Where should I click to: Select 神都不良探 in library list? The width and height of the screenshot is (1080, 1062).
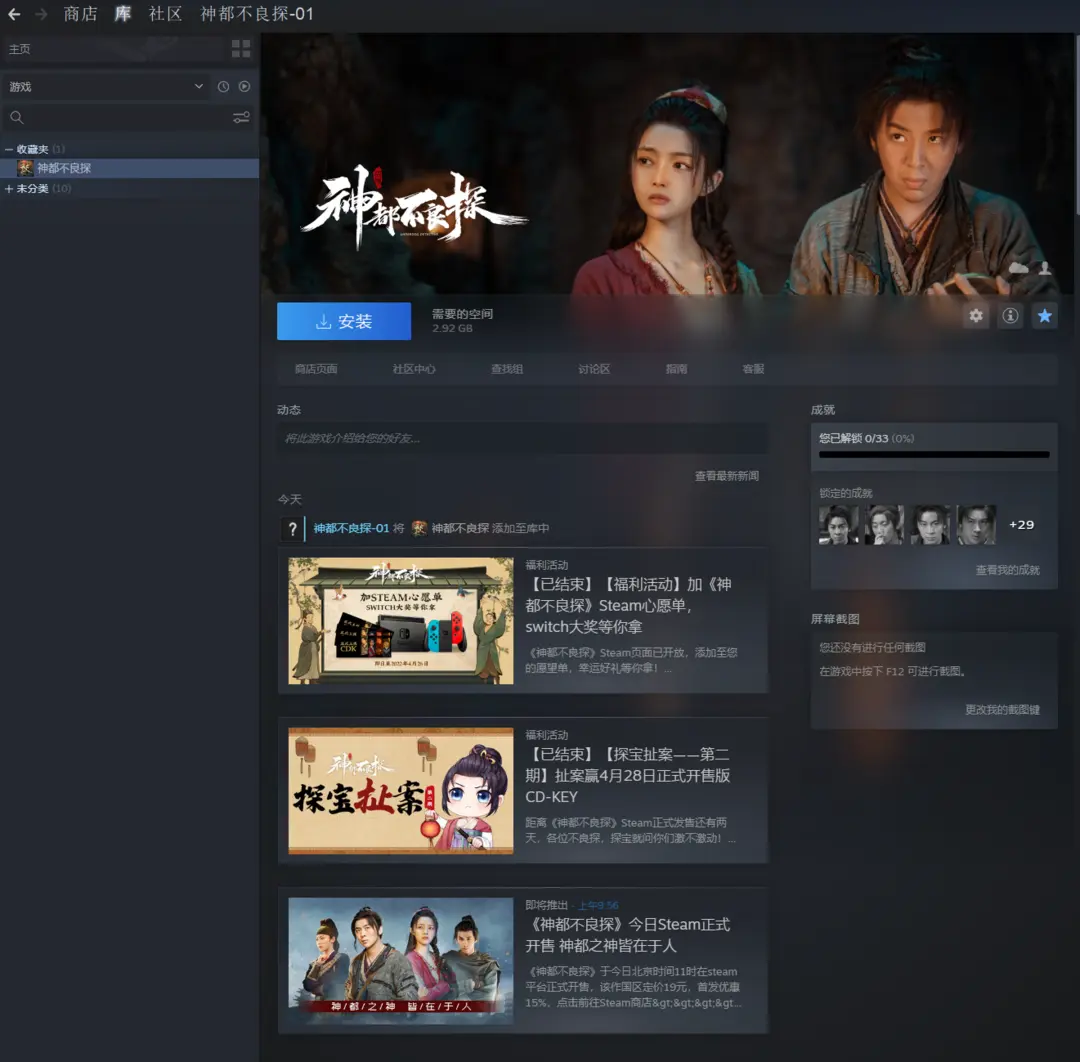(x=129, y=168)
